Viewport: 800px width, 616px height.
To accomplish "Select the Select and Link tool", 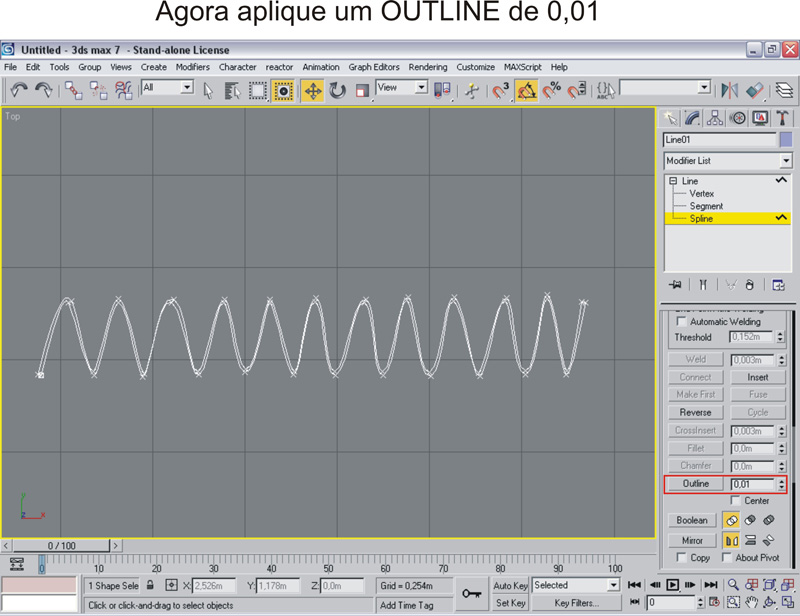I will [x=73, y=90].
